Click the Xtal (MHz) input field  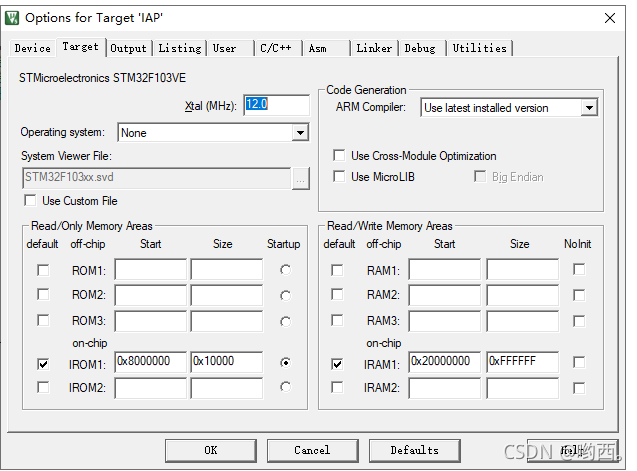coord(276,105)
